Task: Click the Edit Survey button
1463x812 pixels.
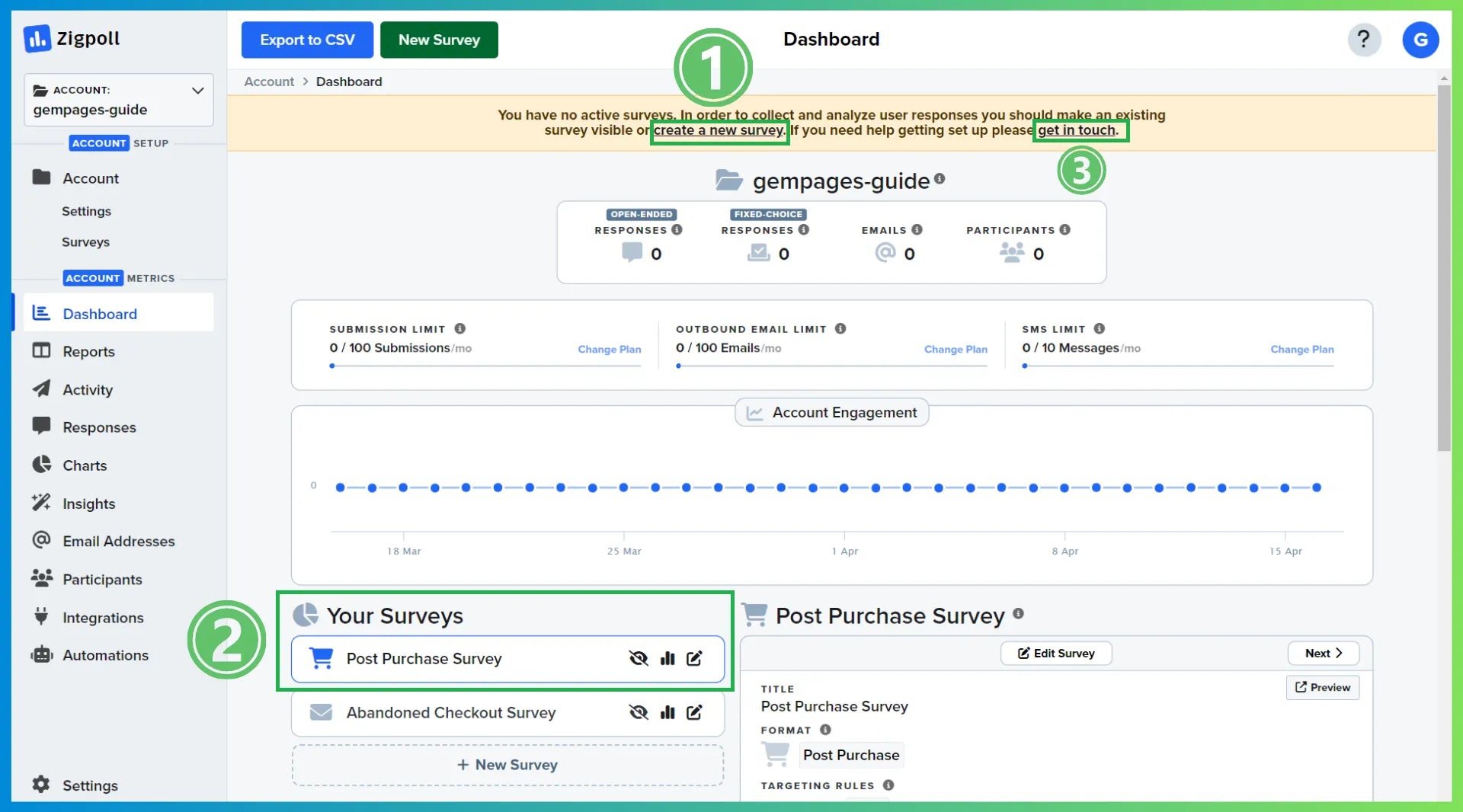Action: [x=1056, y=653]
